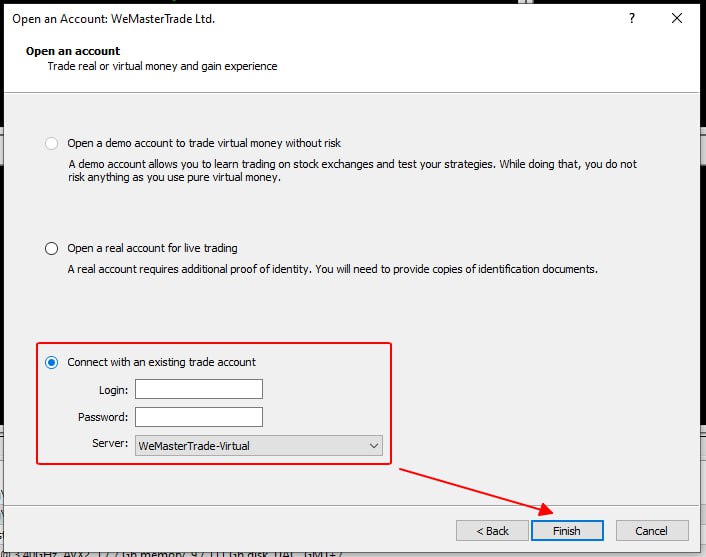Click the demo account description paragraph

(x=352, y=171)
